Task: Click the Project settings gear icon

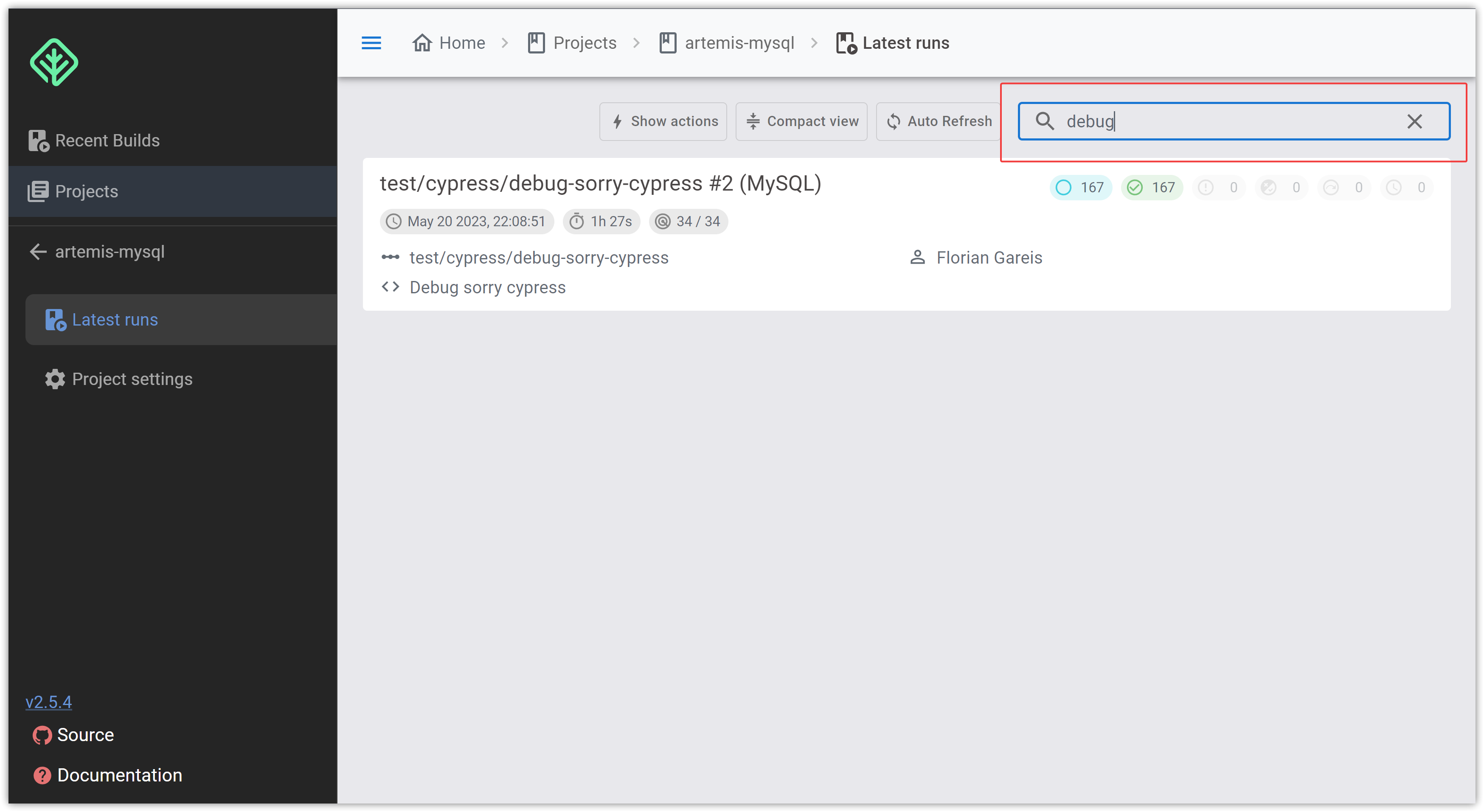Action: pos(55,379)
